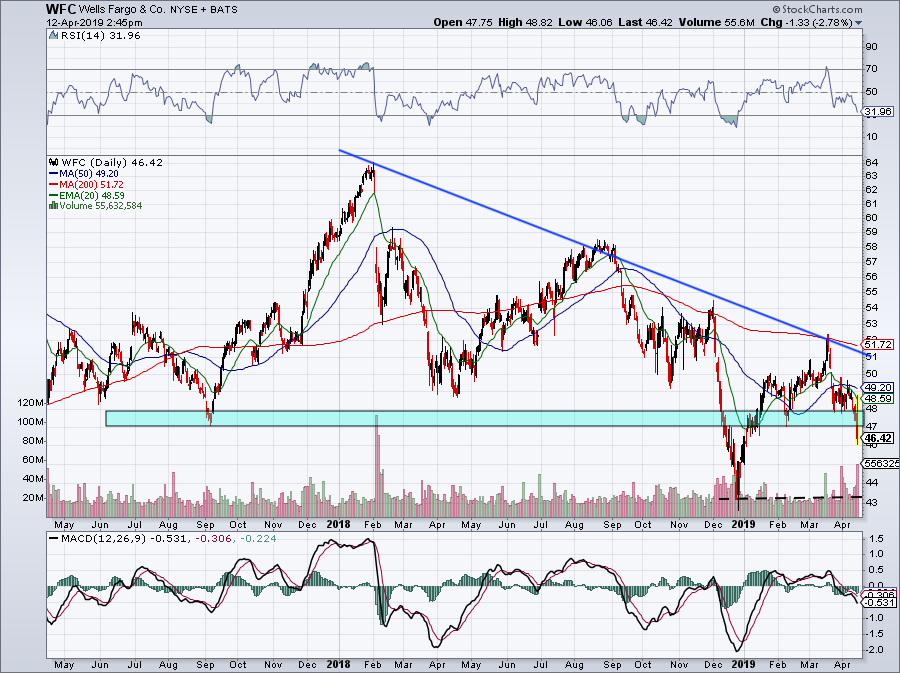
Task: Click the RSI(14) 31.96 panel label
Action: [x=101, y=36]
